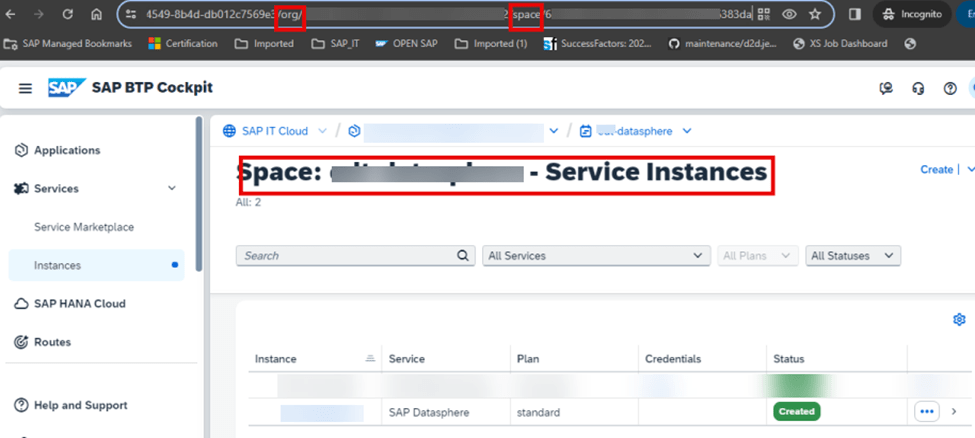Click the Incognito indicator
The width and height of the screenshot is (975, 438).
coord(912,14)
